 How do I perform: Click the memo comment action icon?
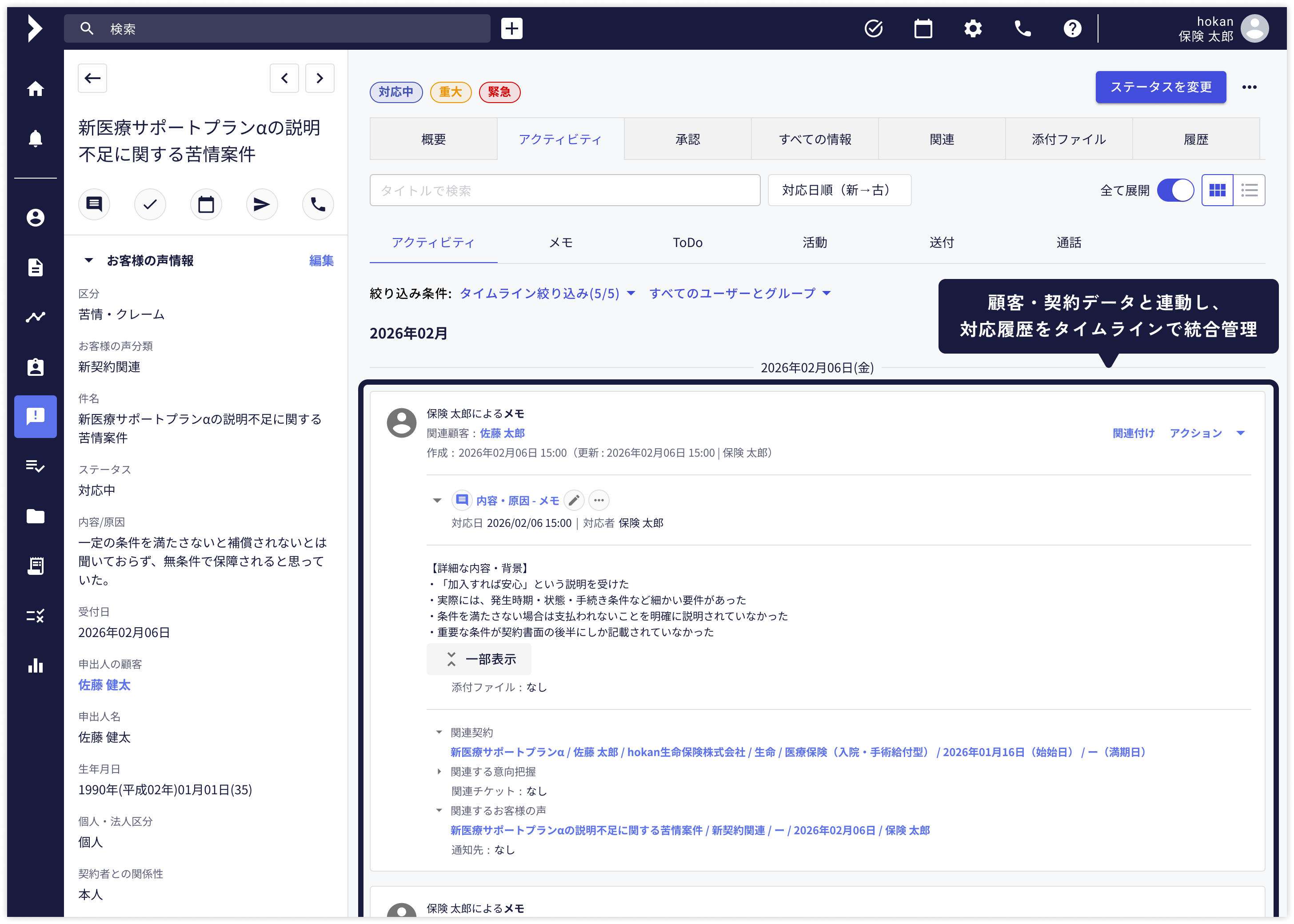(94, 204)
